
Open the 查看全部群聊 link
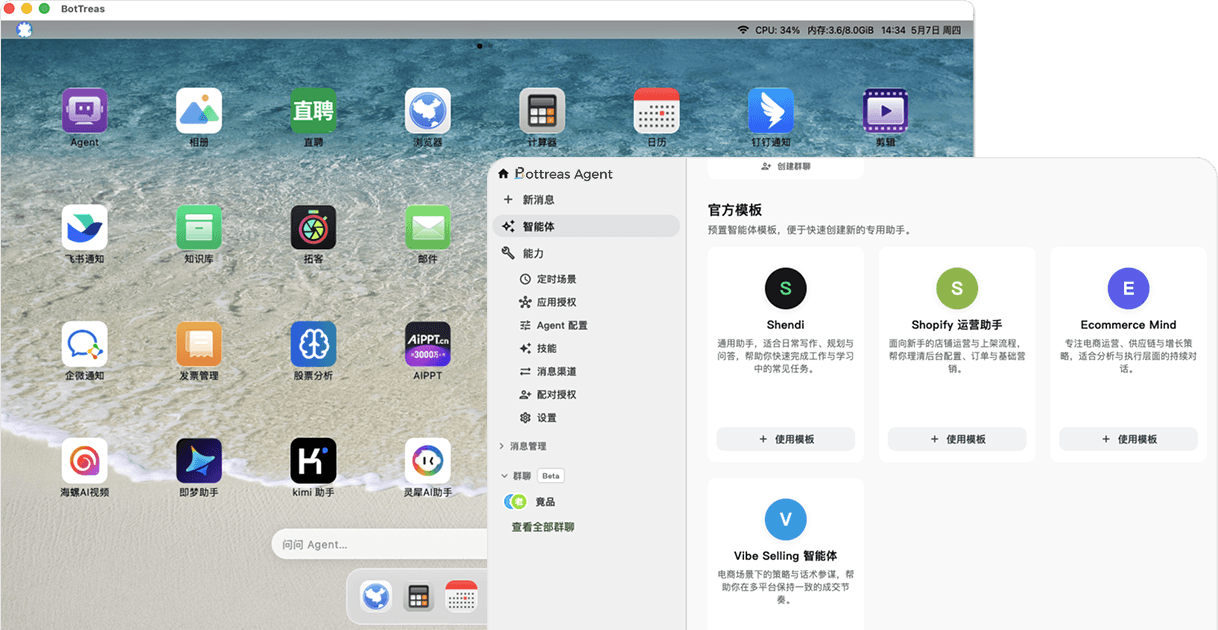click(x=543, y=527)
